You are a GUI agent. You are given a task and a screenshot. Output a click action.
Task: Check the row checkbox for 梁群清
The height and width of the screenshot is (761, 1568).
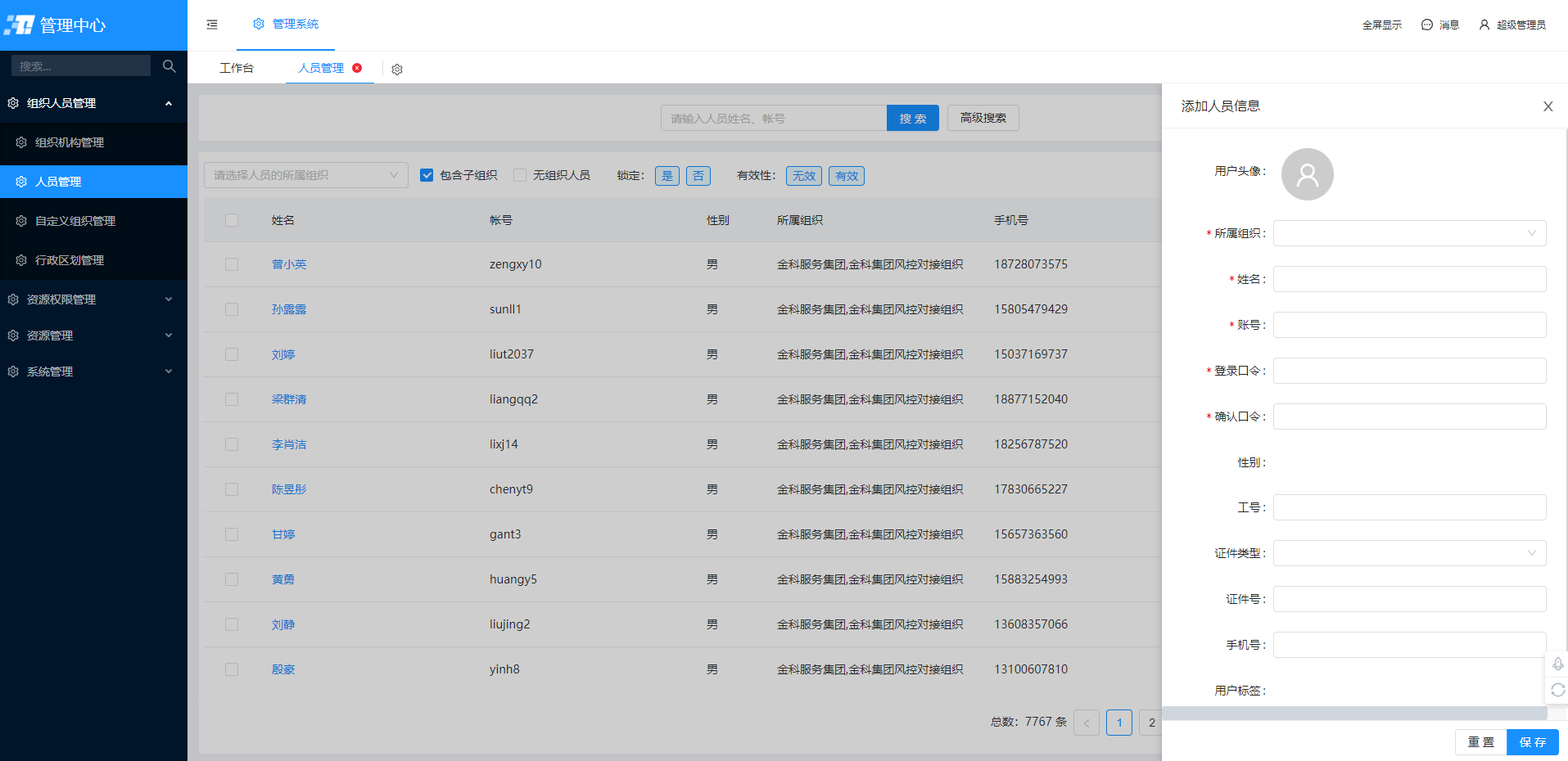pyautogui.click(x=232, y=399)
